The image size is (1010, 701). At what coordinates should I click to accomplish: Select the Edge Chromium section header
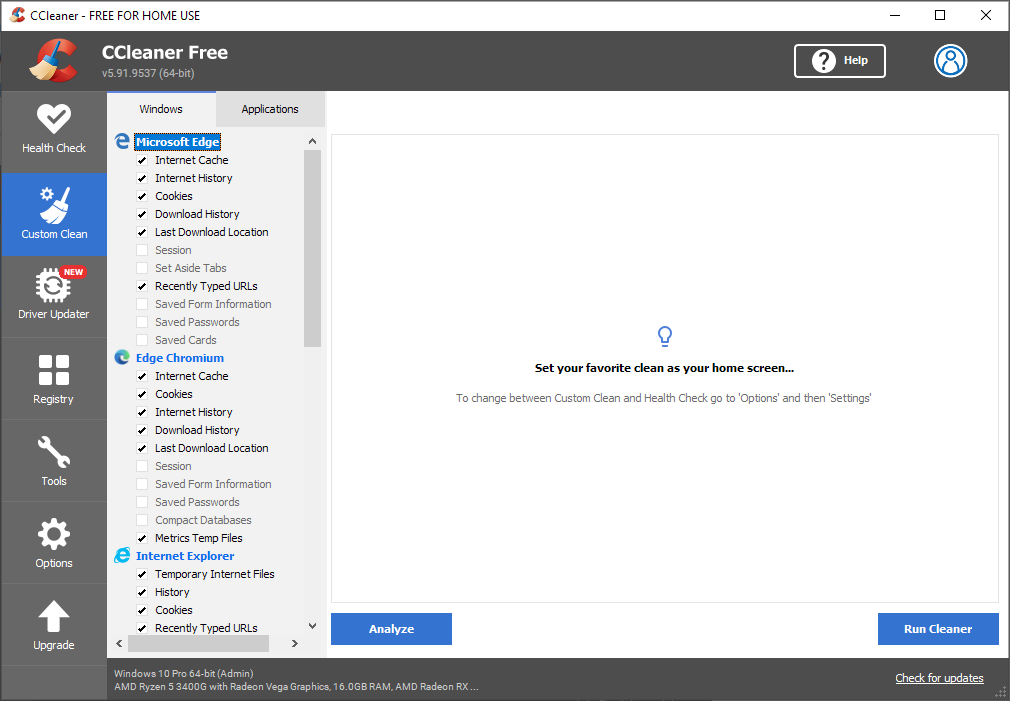(180, 358)
